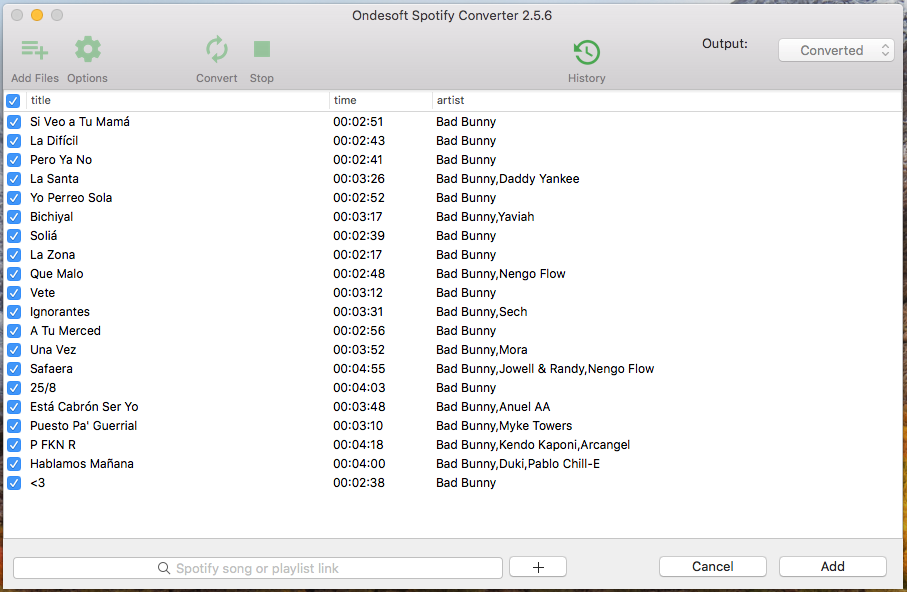Uncheck the 25/8 track checkbox

click(14, 388)
